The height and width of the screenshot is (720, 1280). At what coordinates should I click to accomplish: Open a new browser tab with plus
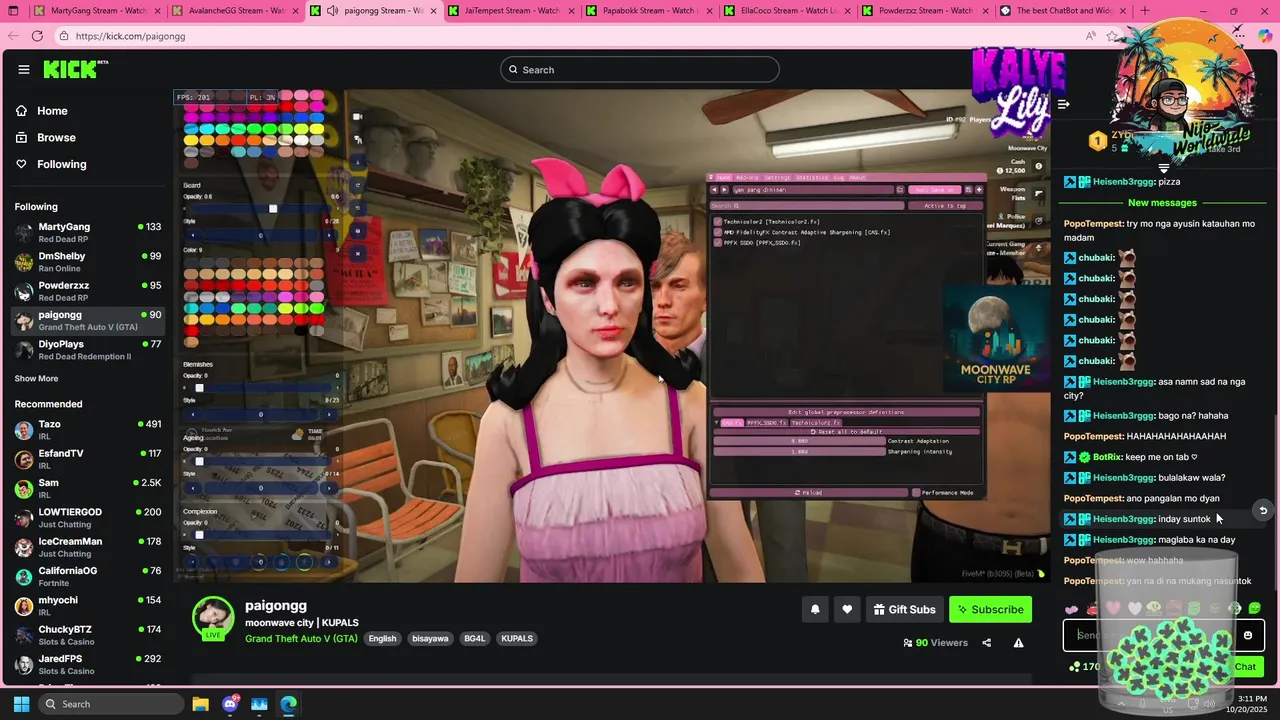pos(1145,11)
